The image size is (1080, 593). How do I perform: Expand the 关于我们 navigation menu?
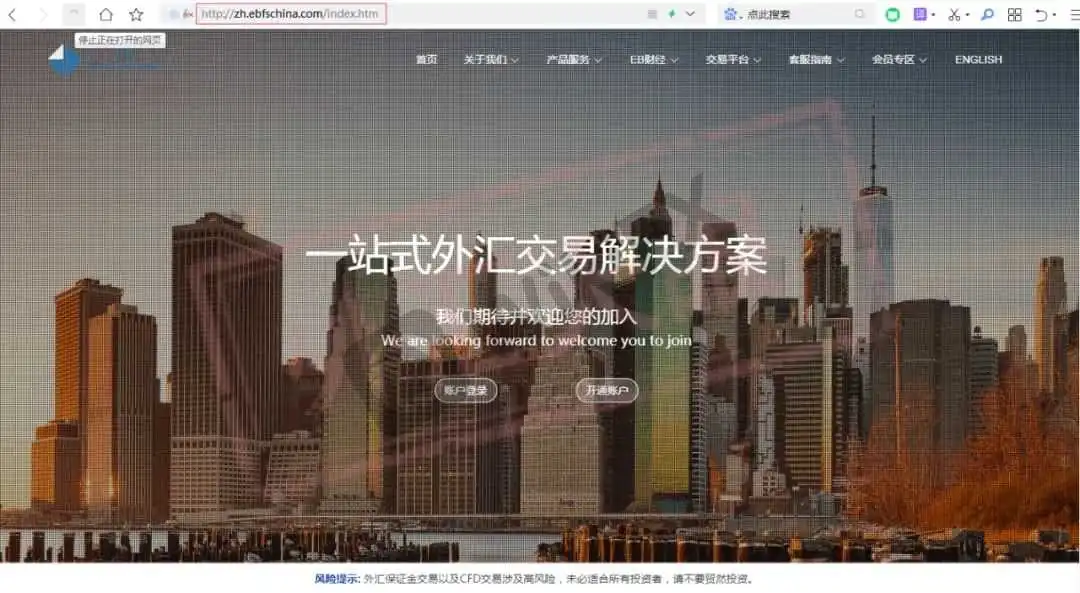click(x=490, y=59)
